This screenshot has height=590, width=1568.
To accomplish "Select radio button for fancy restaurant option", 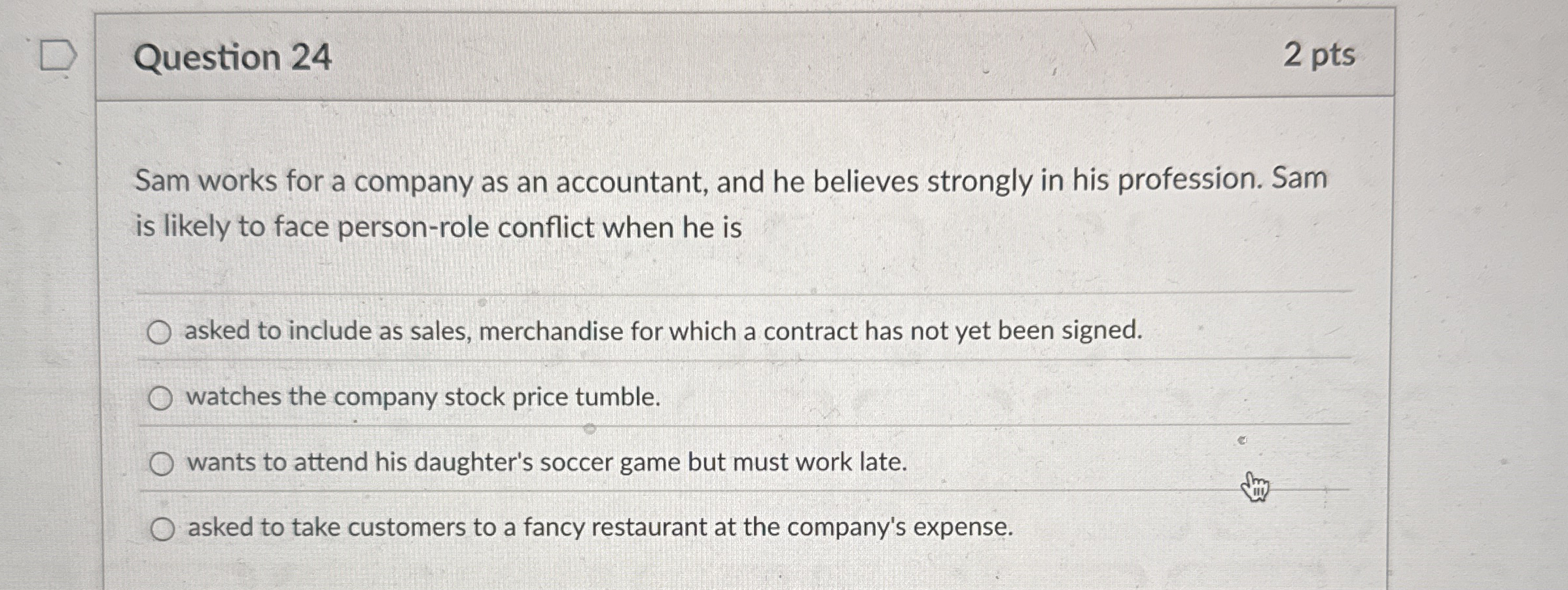I will point(164,530).
